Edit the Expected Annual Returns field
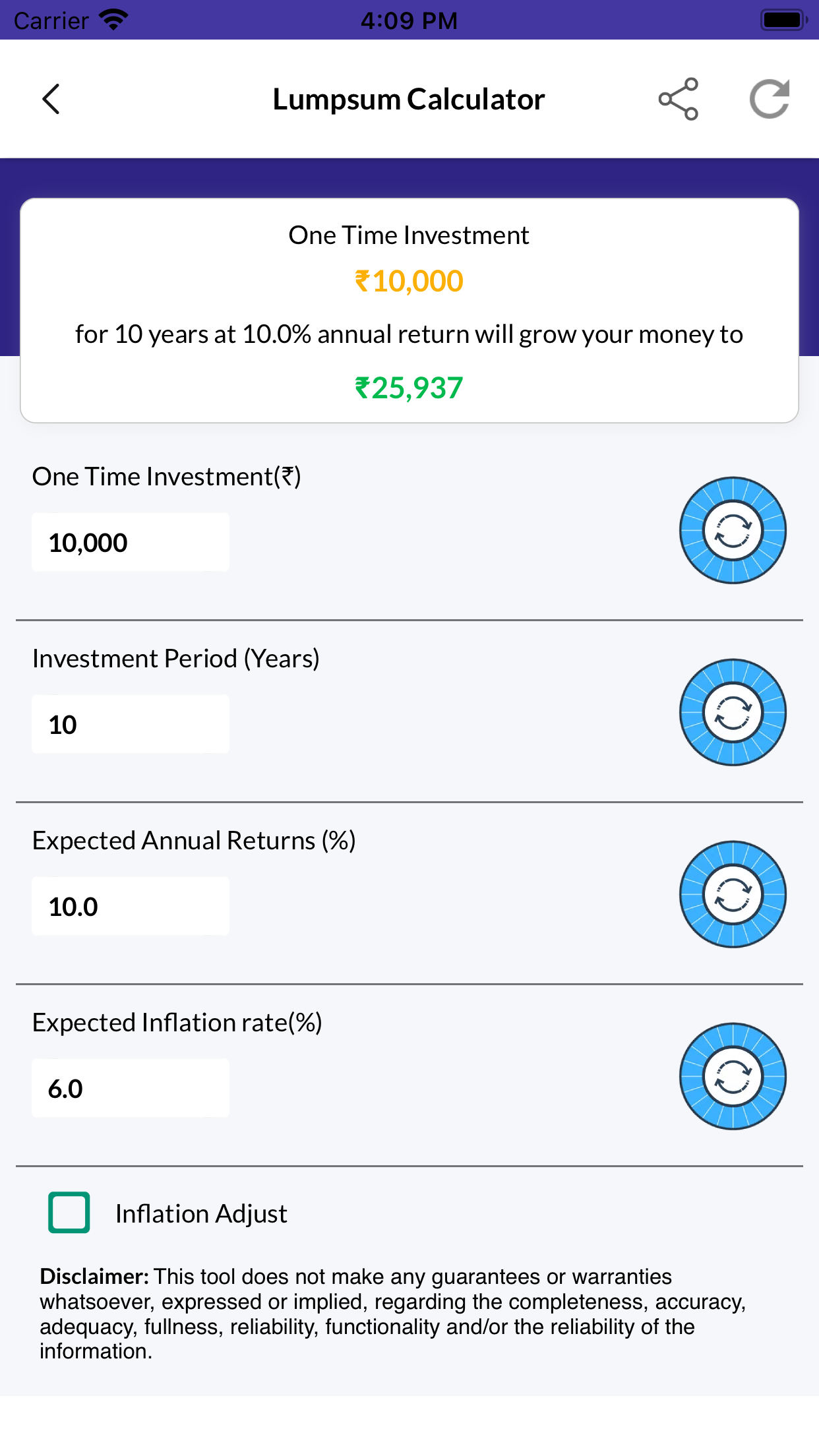Screen dimensions: 819x1456 click(x=131, y=906)
